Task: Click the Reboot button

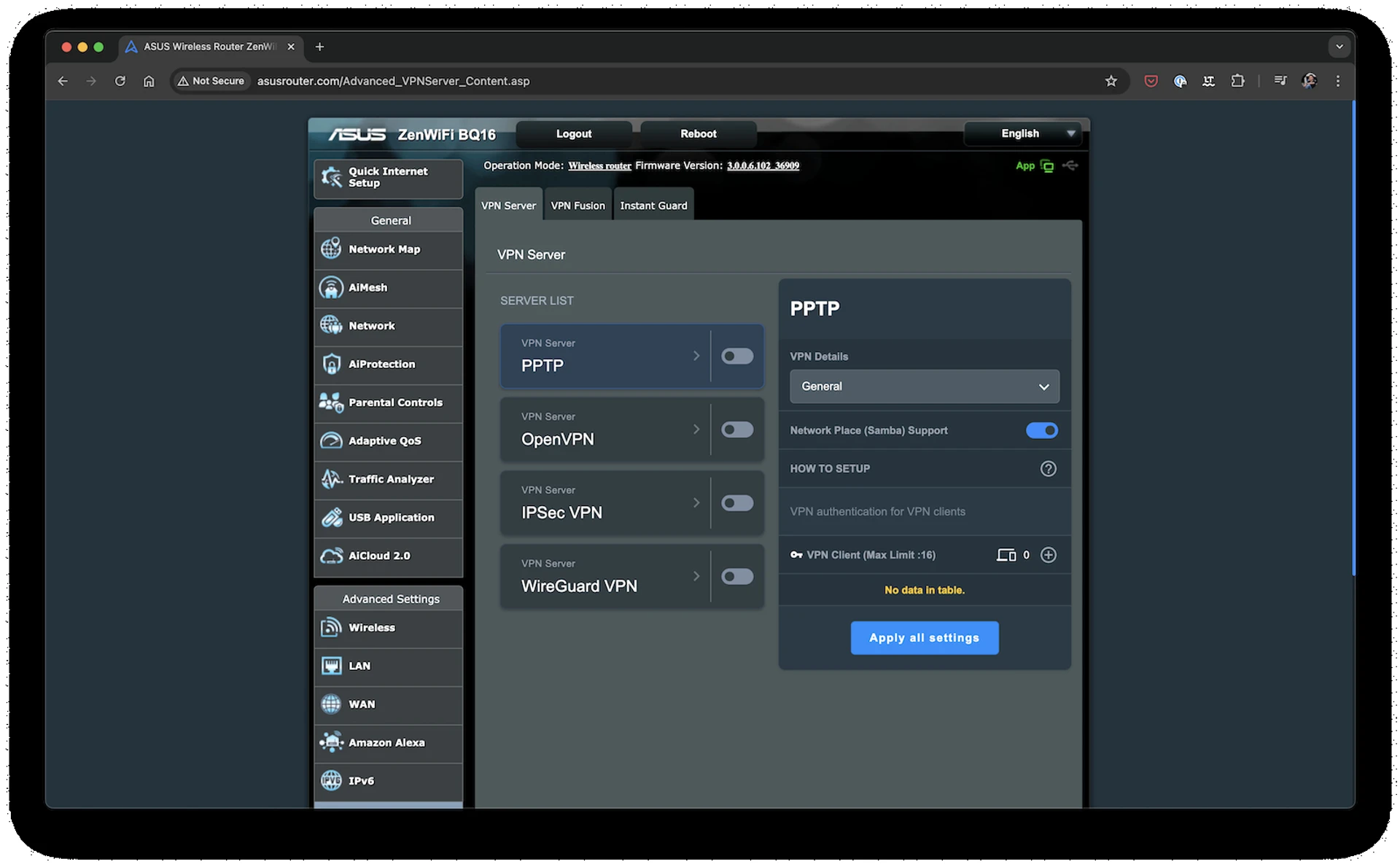Action: [x=698, y=133]
